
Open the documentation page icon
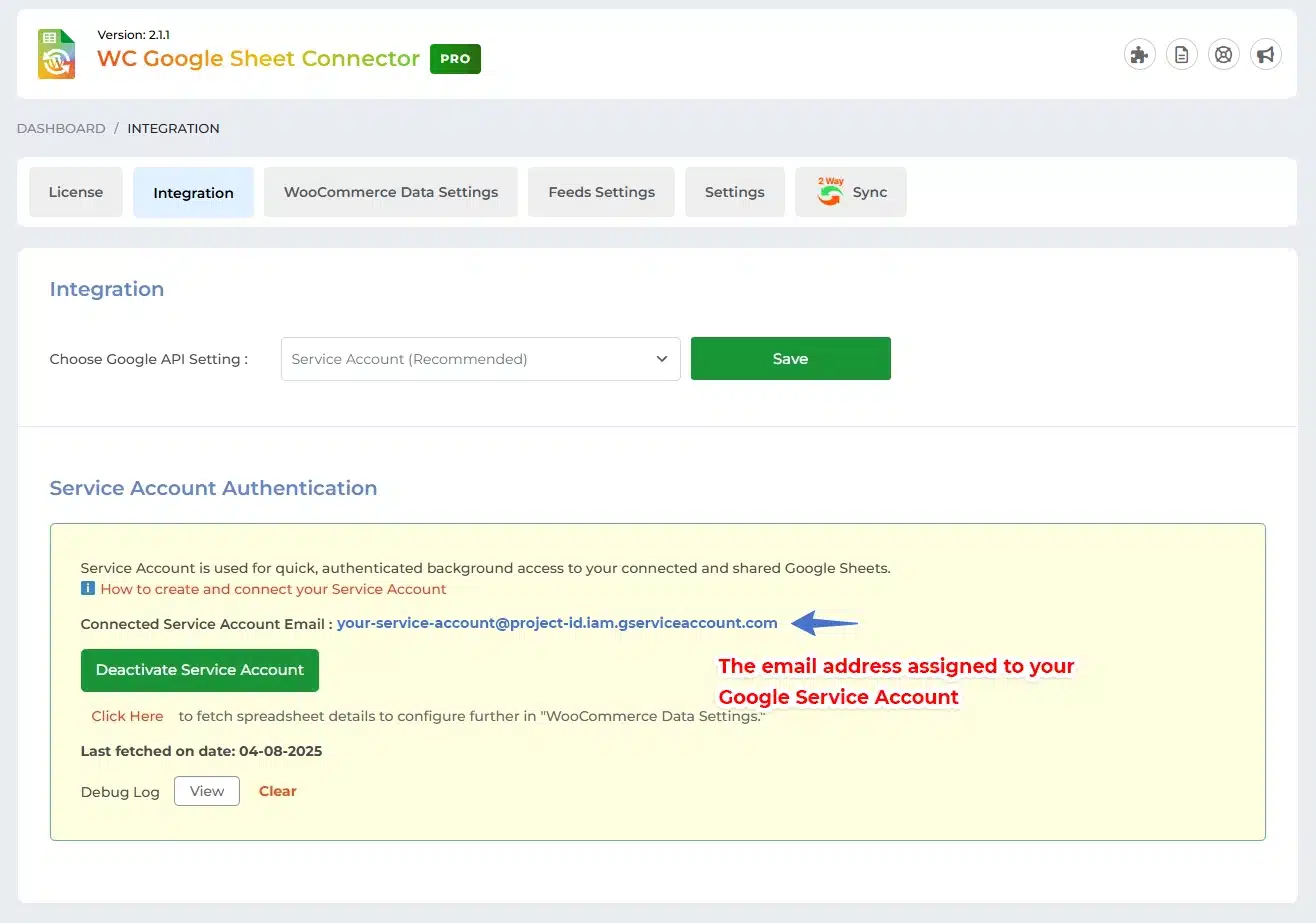click(x=1181, y=55)
